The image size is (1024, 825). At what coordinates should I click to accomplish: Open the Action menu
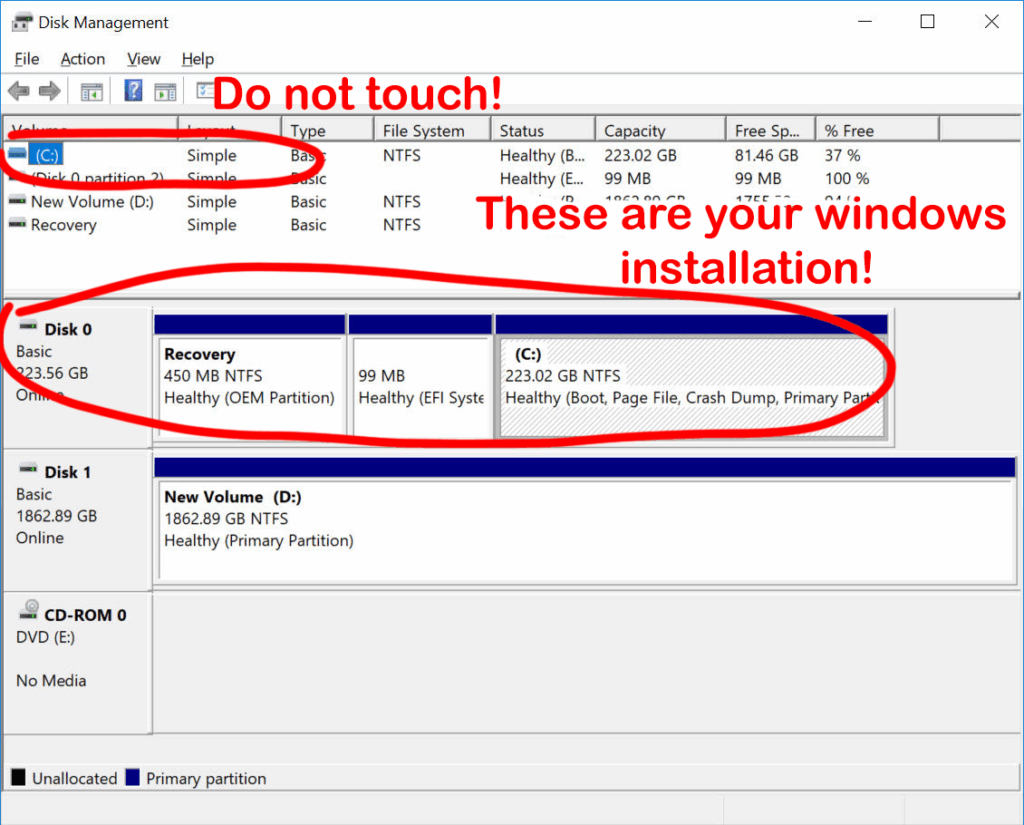[x=82, y=59]
